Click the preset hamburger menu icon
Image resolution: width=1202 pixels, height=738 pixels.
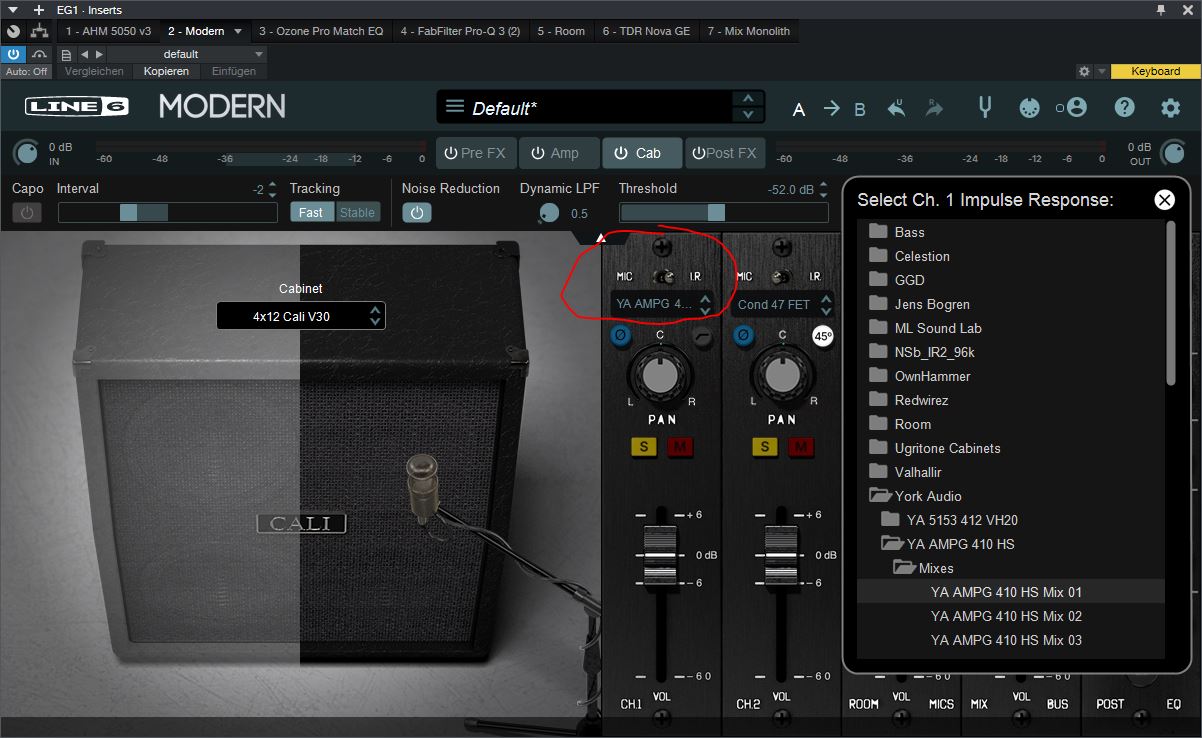(455, 107)
